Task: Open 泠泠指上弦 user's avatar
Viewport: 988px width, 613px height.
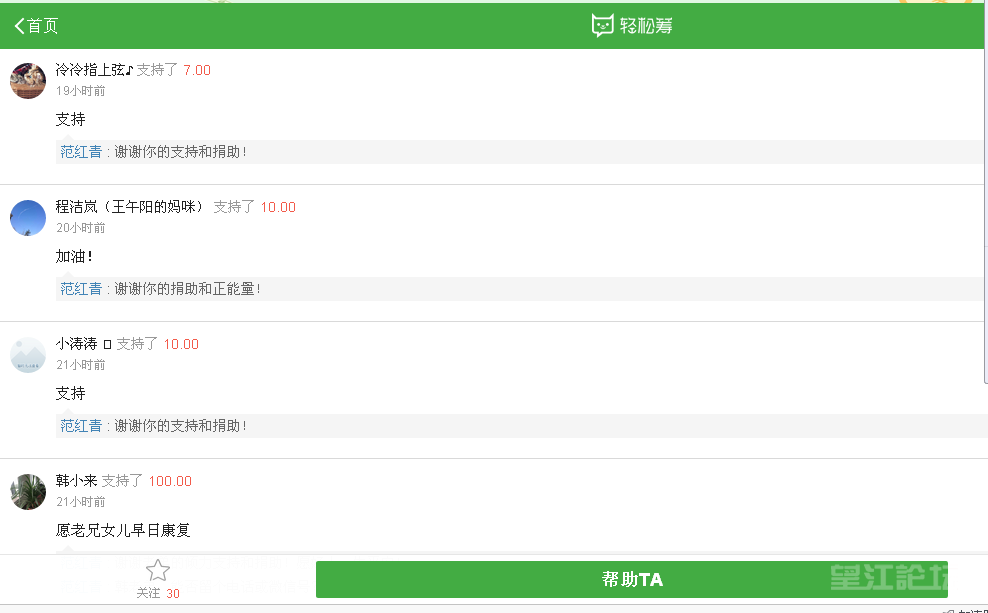Action: click(28, 81)
